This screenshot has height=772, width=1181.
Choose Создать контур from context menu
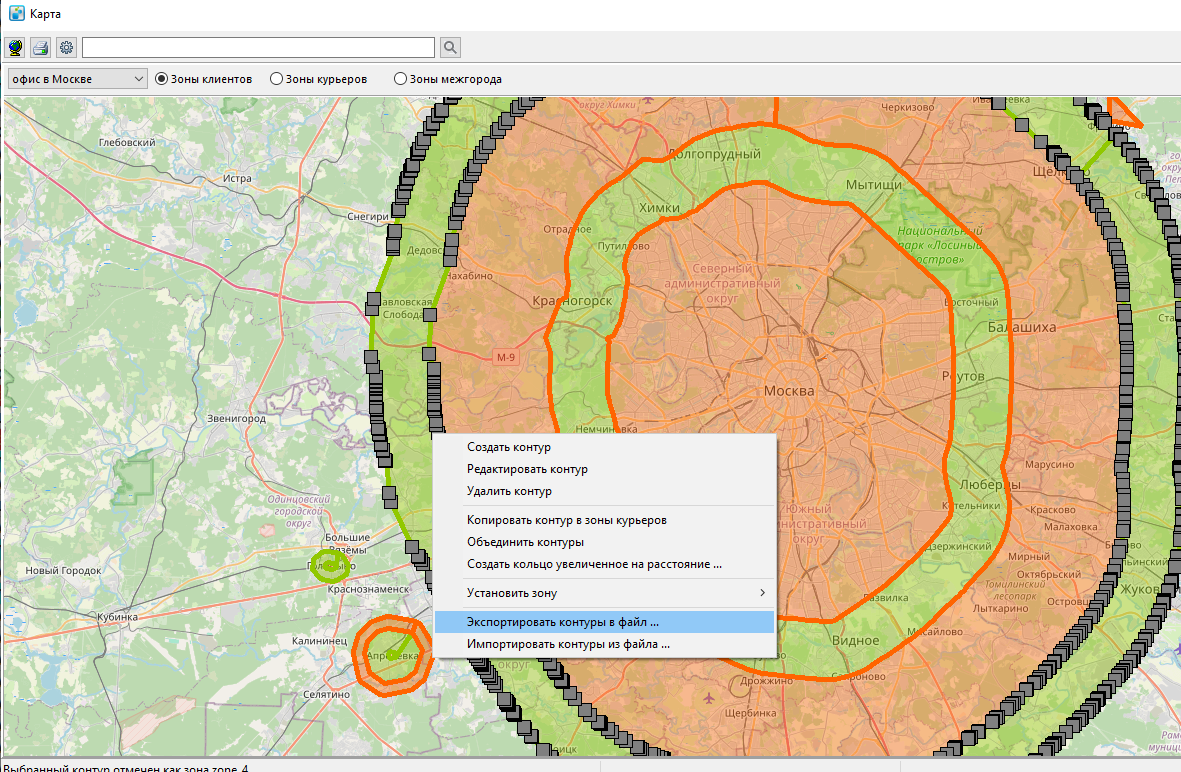point(509,447)
